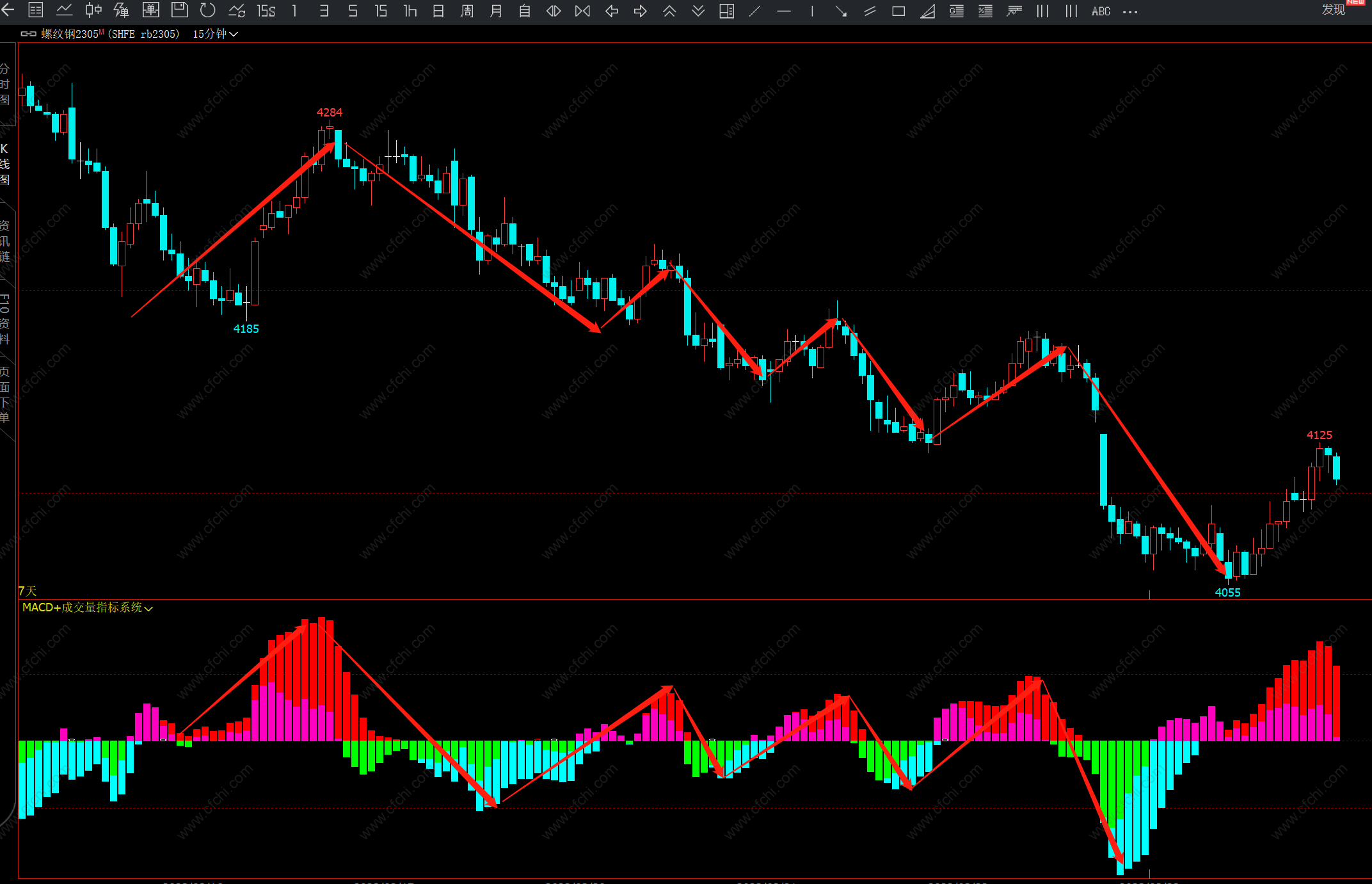Click the 4284 high price label

click(330, 113)
